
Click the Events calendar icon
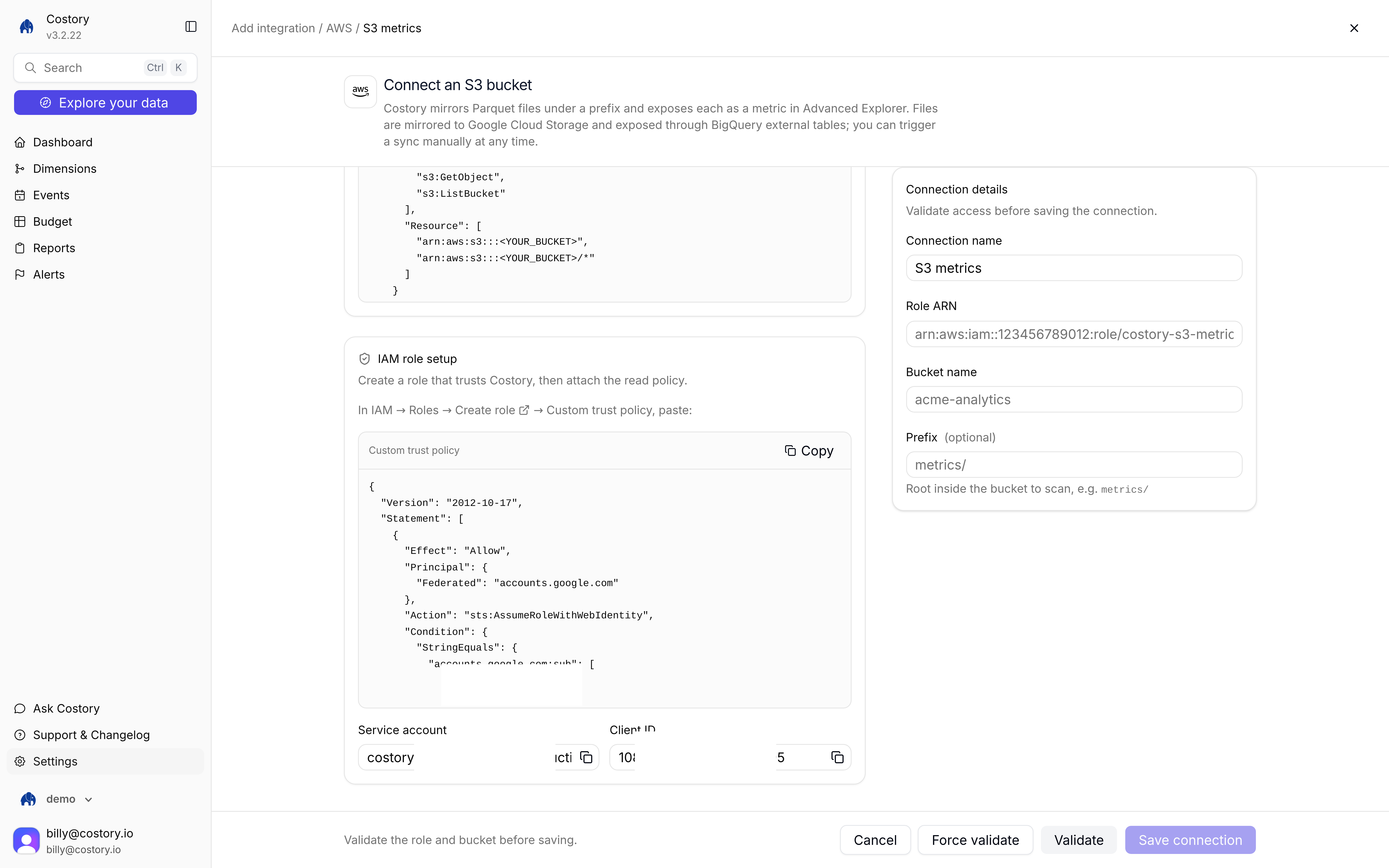[20, 195]
